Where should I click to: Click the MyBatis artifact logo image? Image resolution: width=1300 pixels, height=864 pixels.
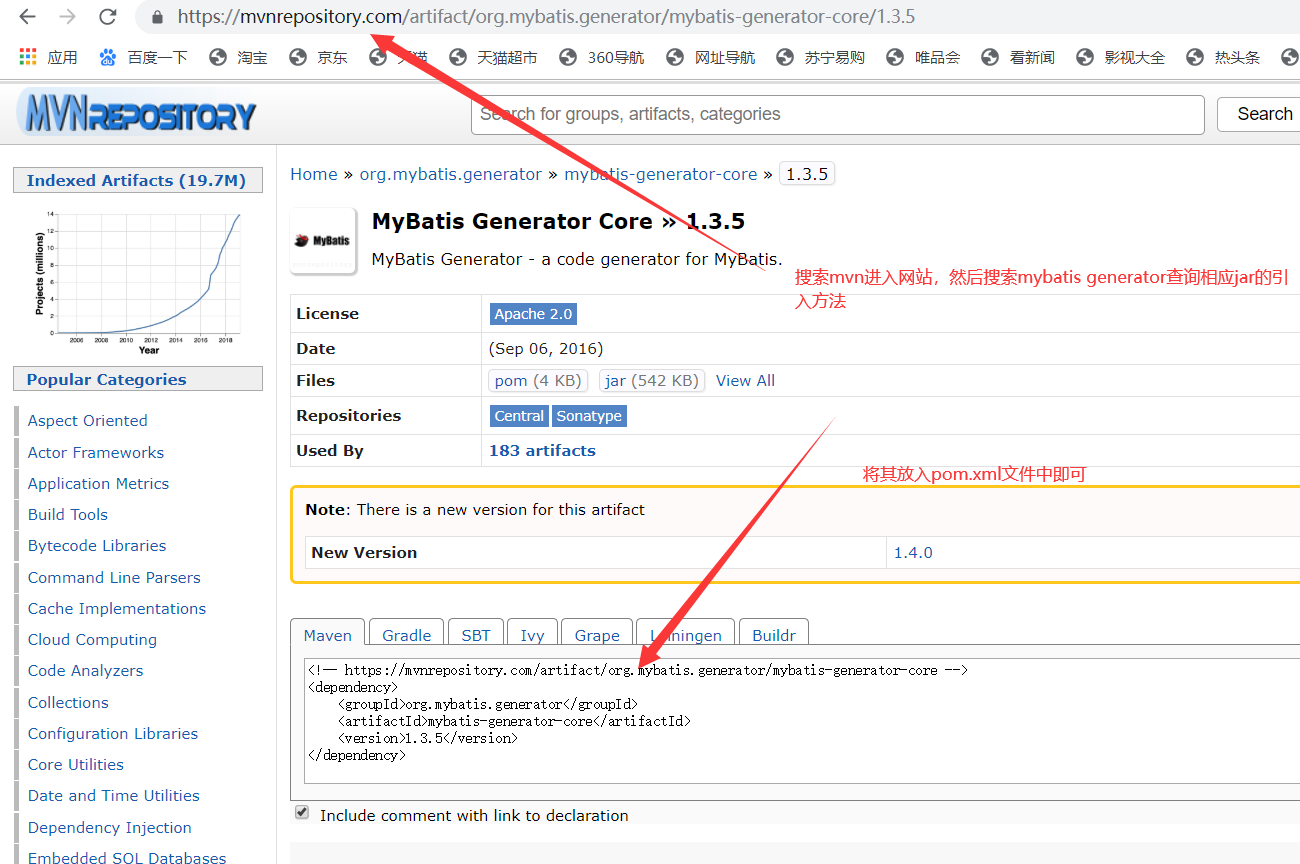(323, 241)
